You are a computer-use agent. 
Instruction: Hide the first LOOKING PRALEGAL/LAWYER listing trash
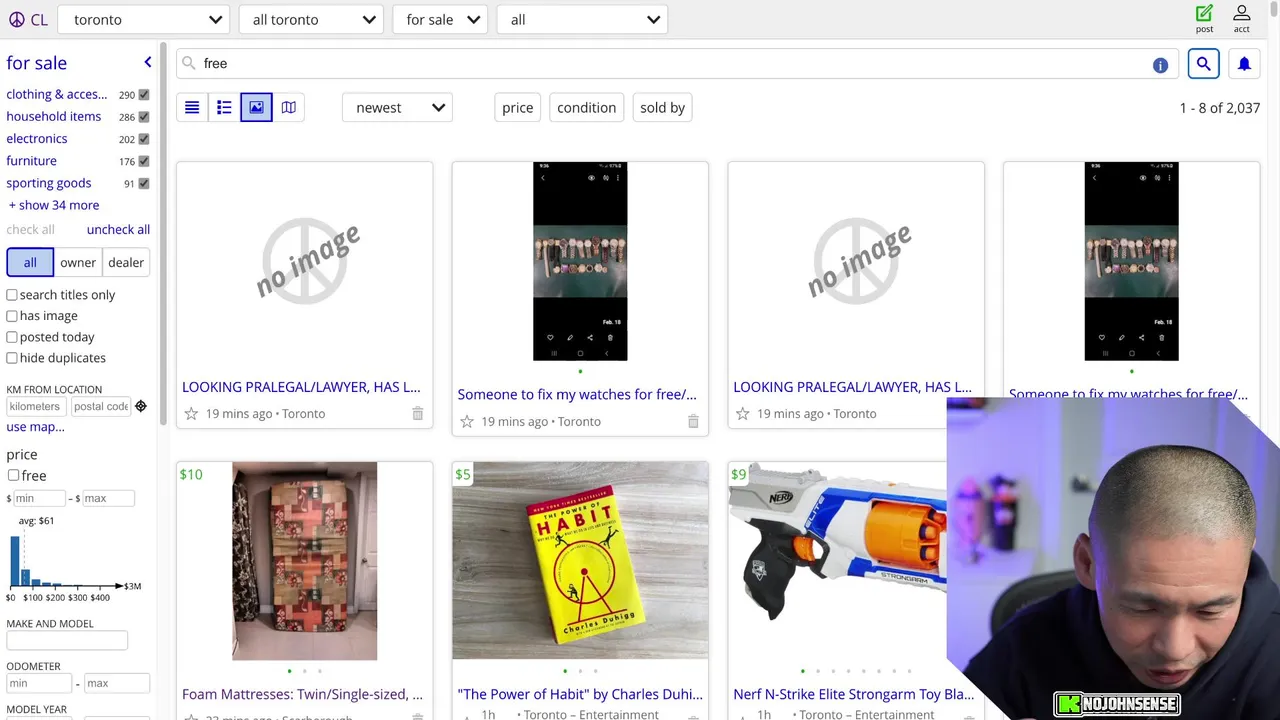pyautogui.click(x=418, y=414)
